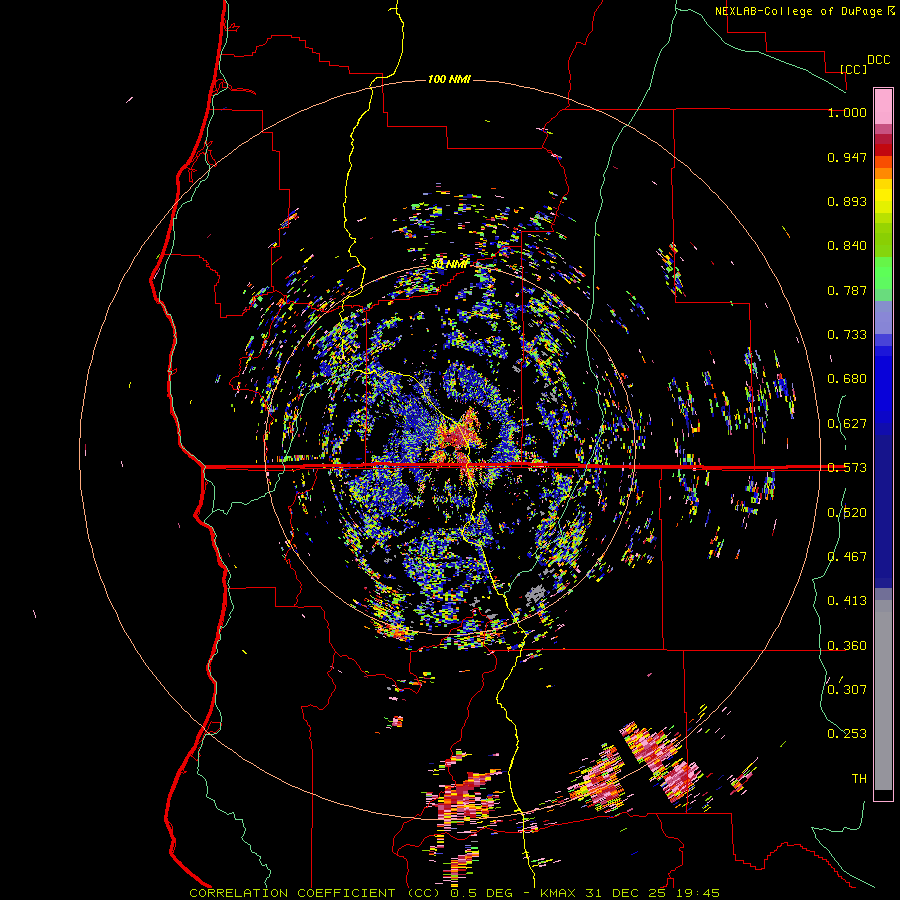
Task: Click the 100 NMI range ring label
Action: click(449, 79)
